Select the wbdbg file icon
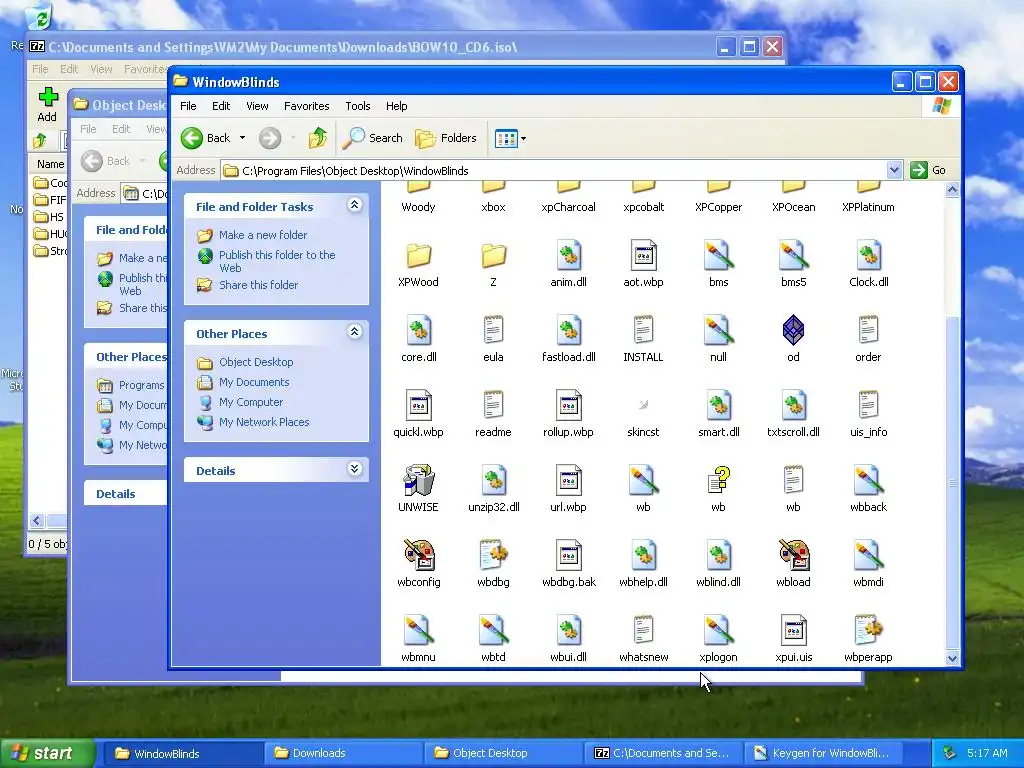 pos(493,556)
